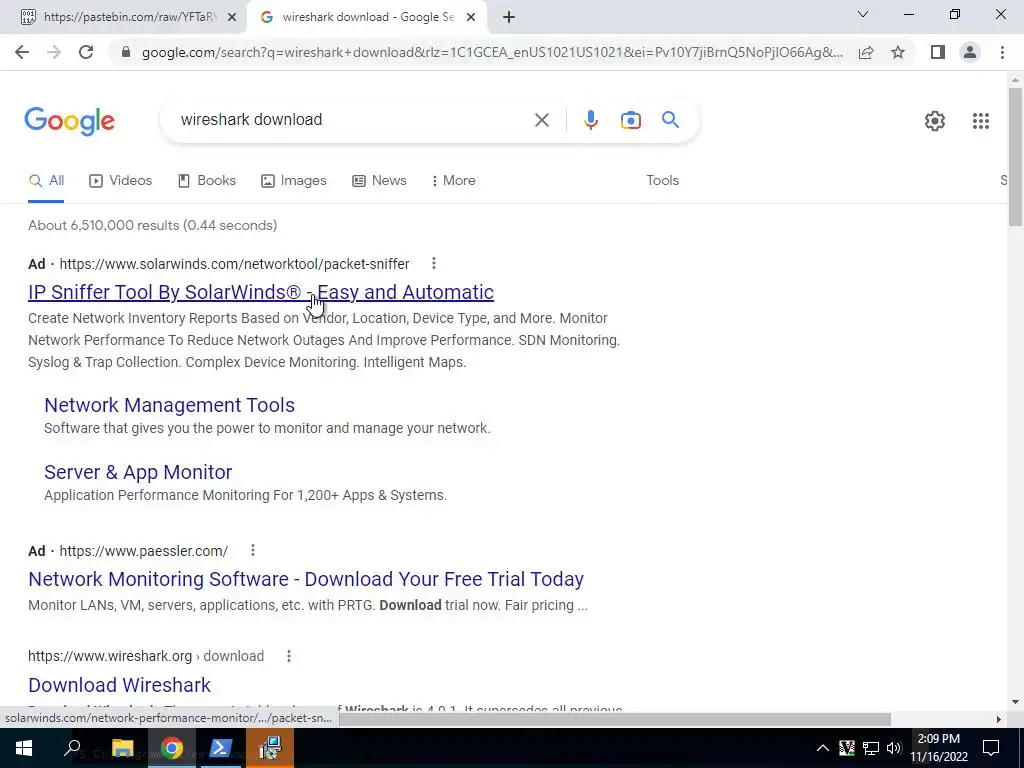The height and width of the screenshot is (768, 1024).
Task: Show hidden system tray icons
Action: (x=823, y=748)
